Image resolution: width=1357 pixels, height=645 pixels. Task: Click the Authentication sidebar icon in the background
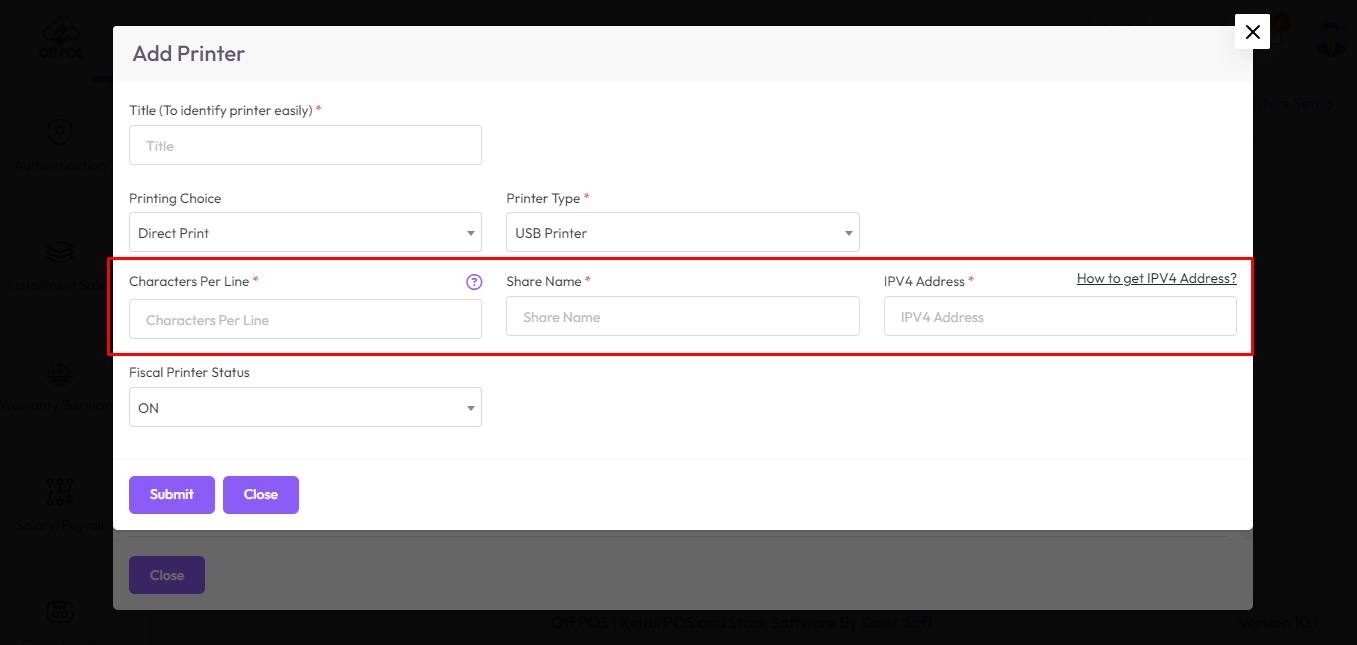[60, 132]
